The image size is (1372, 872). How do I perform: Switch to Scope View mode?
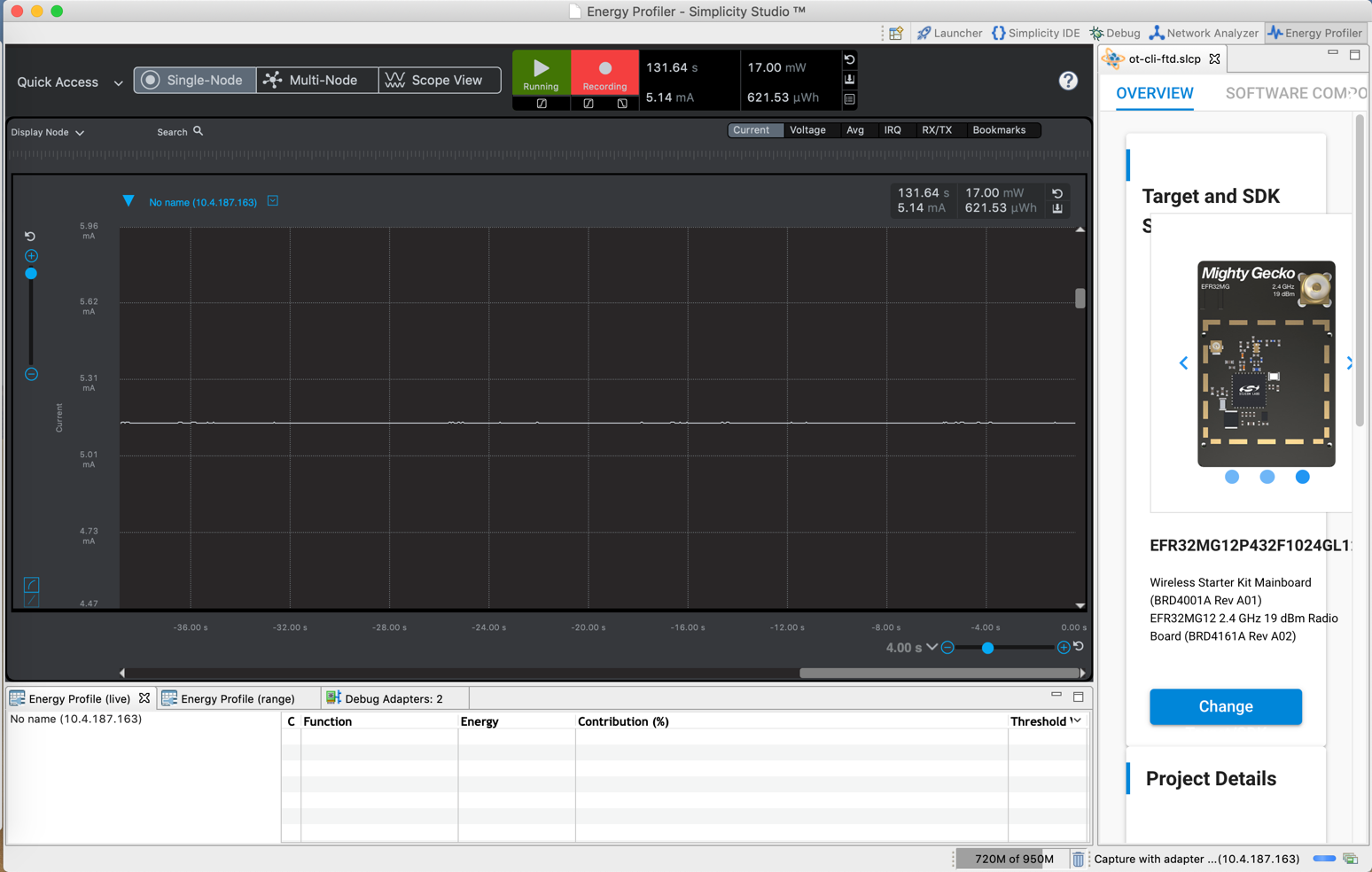point(440,80)
